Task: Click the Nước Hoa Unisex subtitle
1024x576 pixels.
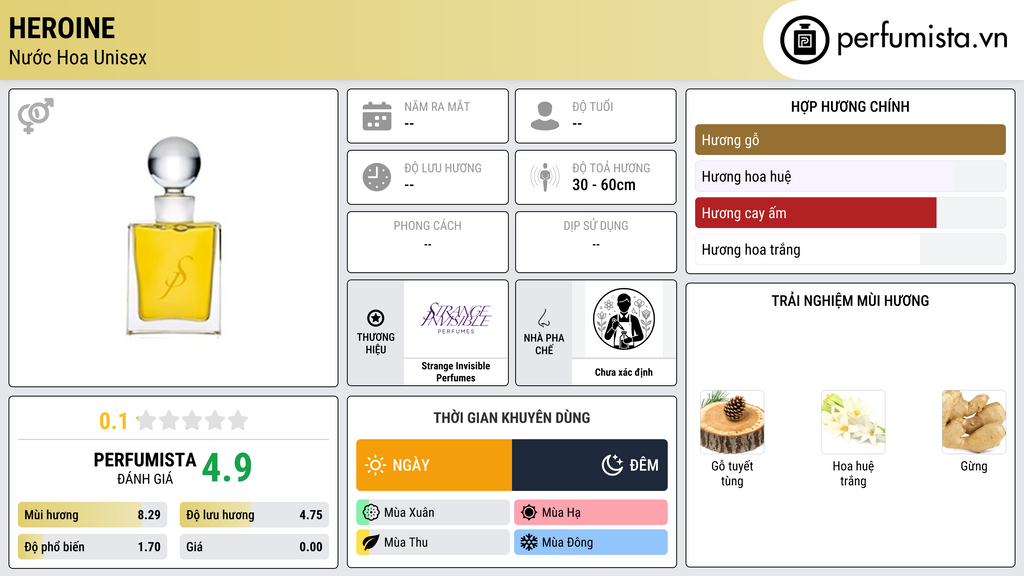Action: pos(78,57)
